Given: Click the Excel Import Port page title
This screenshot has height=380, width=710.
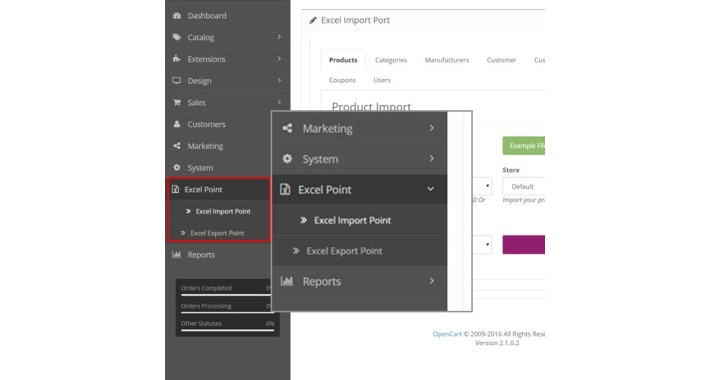Looking at the screenshot, I should tap(355, 20).
